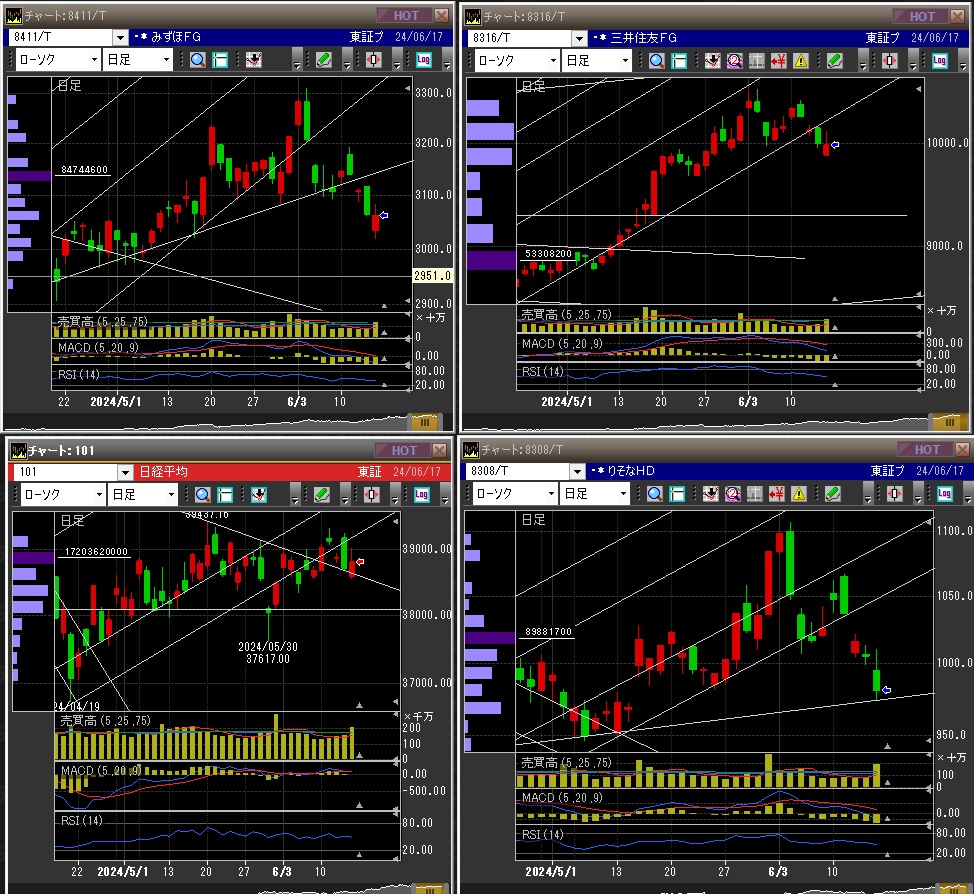Toggle Log scale in the Nikkei 101 chart
The image size is (974, 894).
[422, 495]
